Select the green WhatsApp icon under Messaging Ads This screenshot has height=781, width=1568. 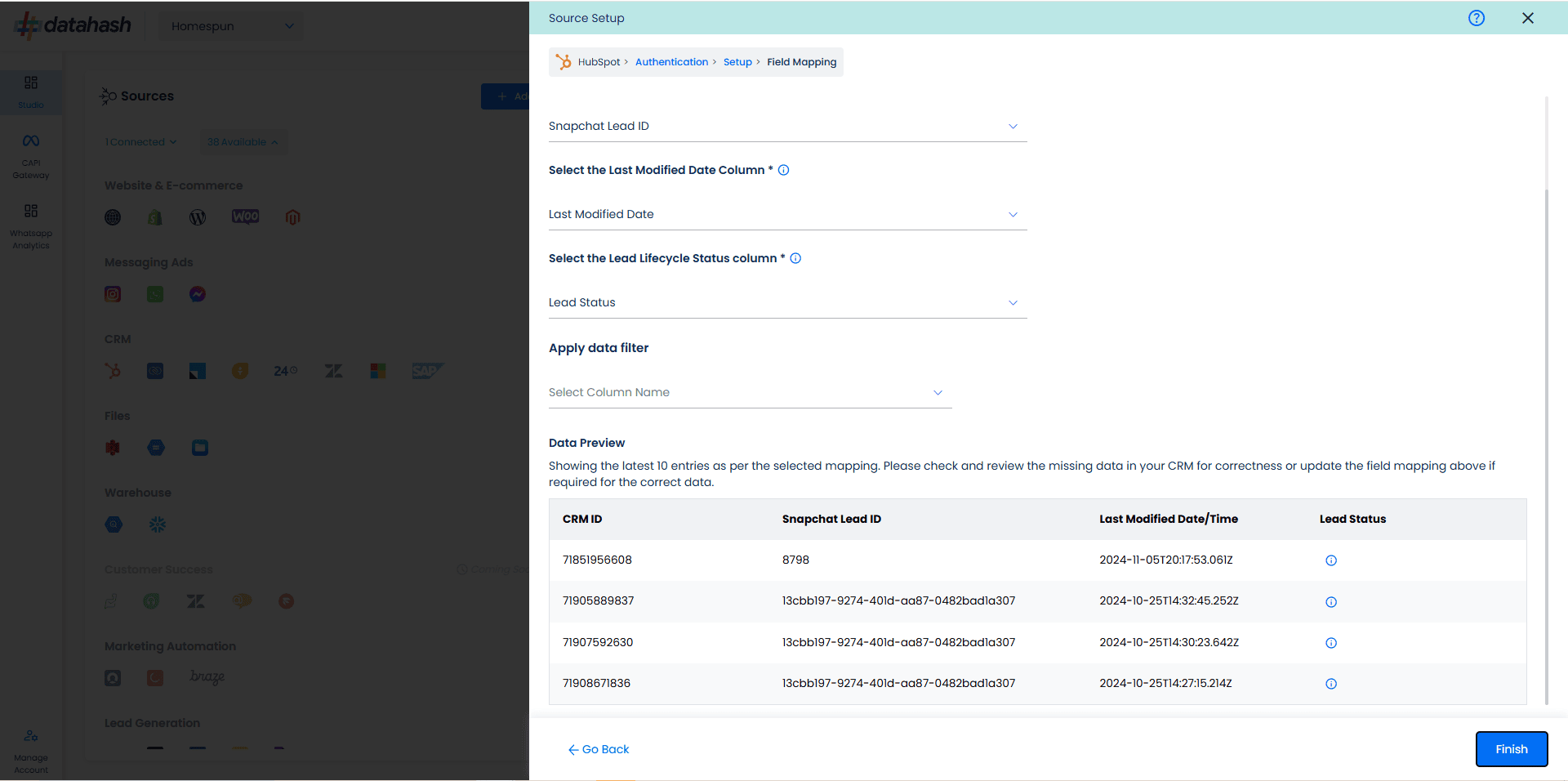pos(155,294)
